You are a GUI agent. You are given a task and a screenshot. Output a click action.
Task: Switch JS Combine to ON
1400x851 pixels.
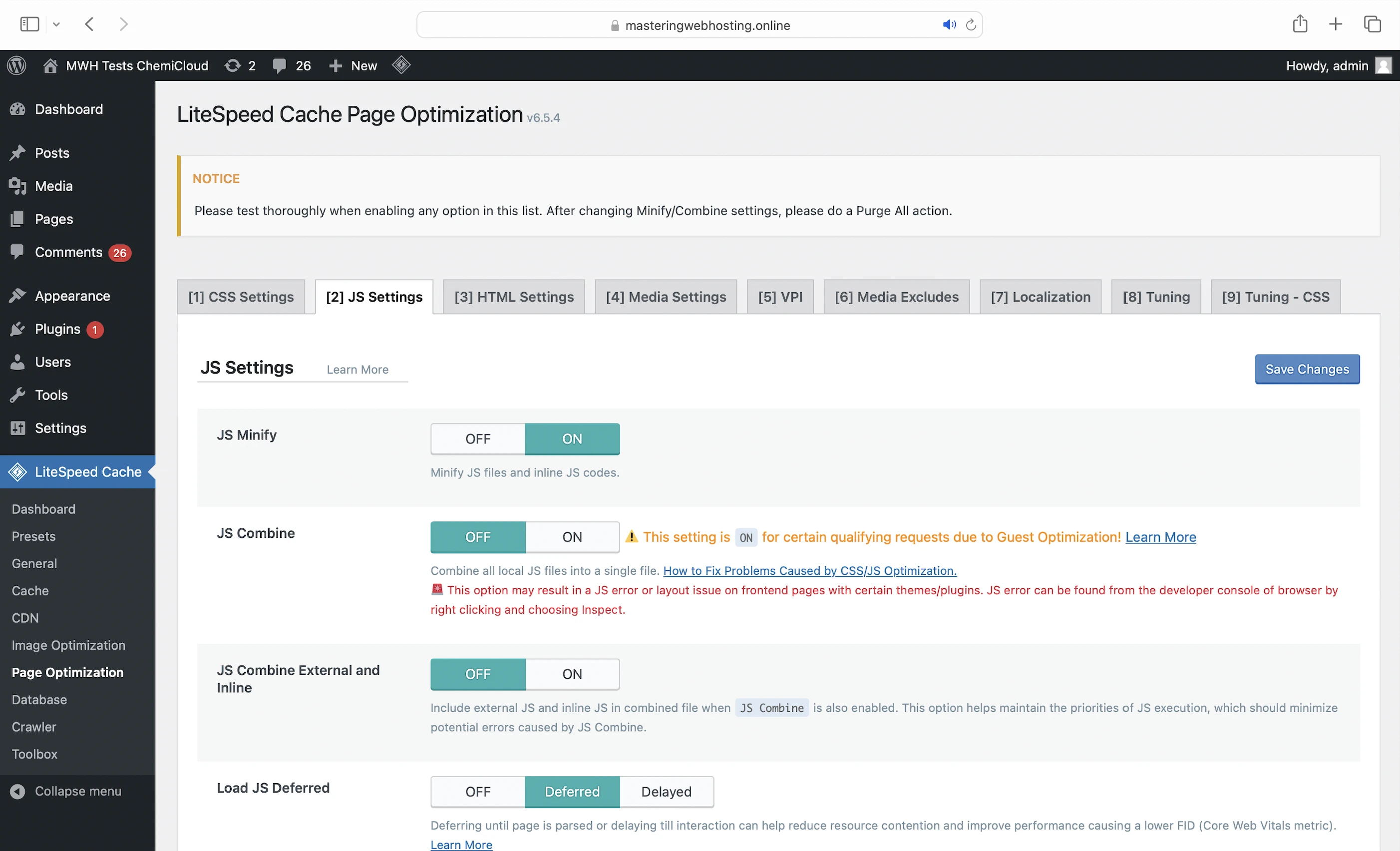point(572,537)
